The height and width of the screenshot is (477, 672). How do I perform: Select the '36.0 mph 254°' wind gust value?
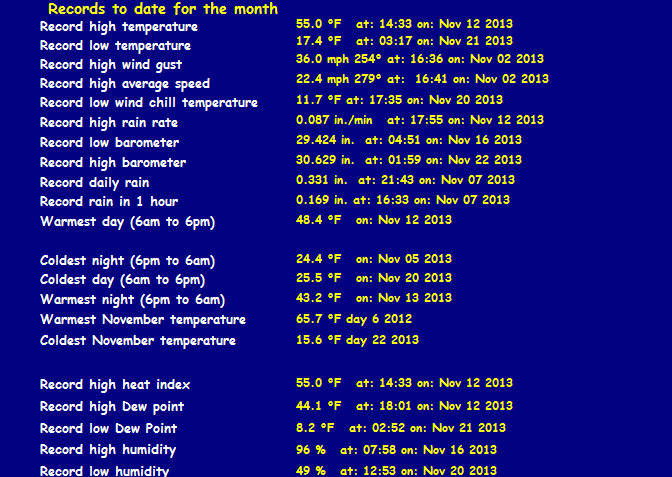pyautogui.click(x=339, y=59)
